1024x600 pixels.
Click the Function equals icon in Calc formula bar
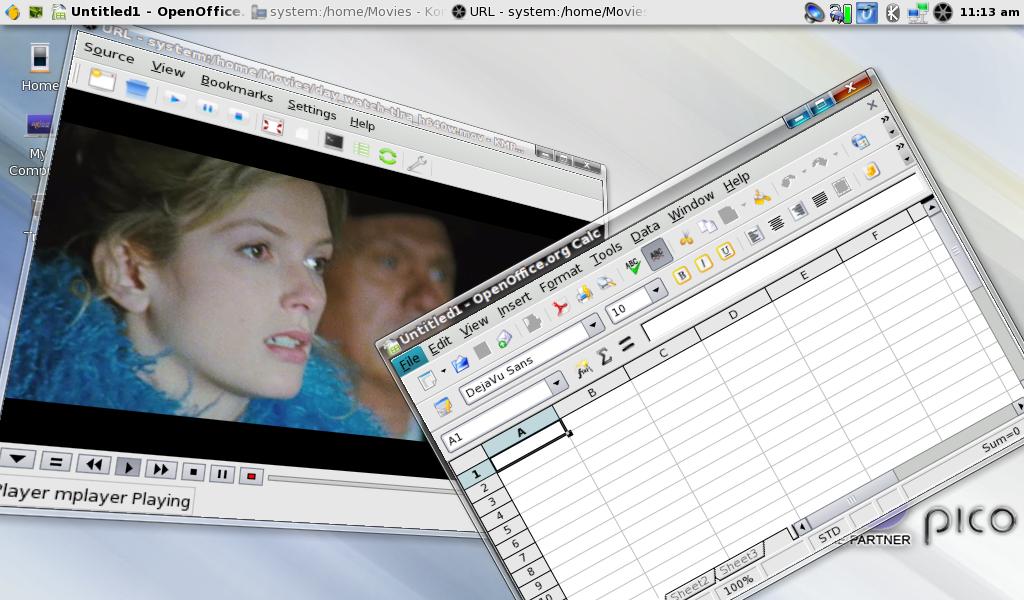(x=626, y=344)
